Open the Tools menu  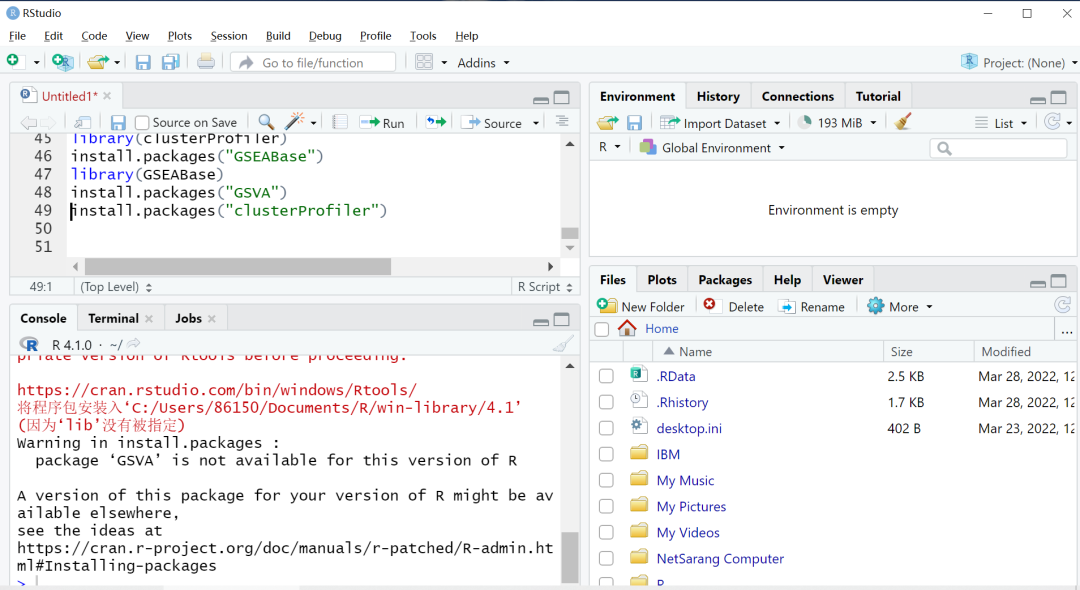(x=423, y=36)
